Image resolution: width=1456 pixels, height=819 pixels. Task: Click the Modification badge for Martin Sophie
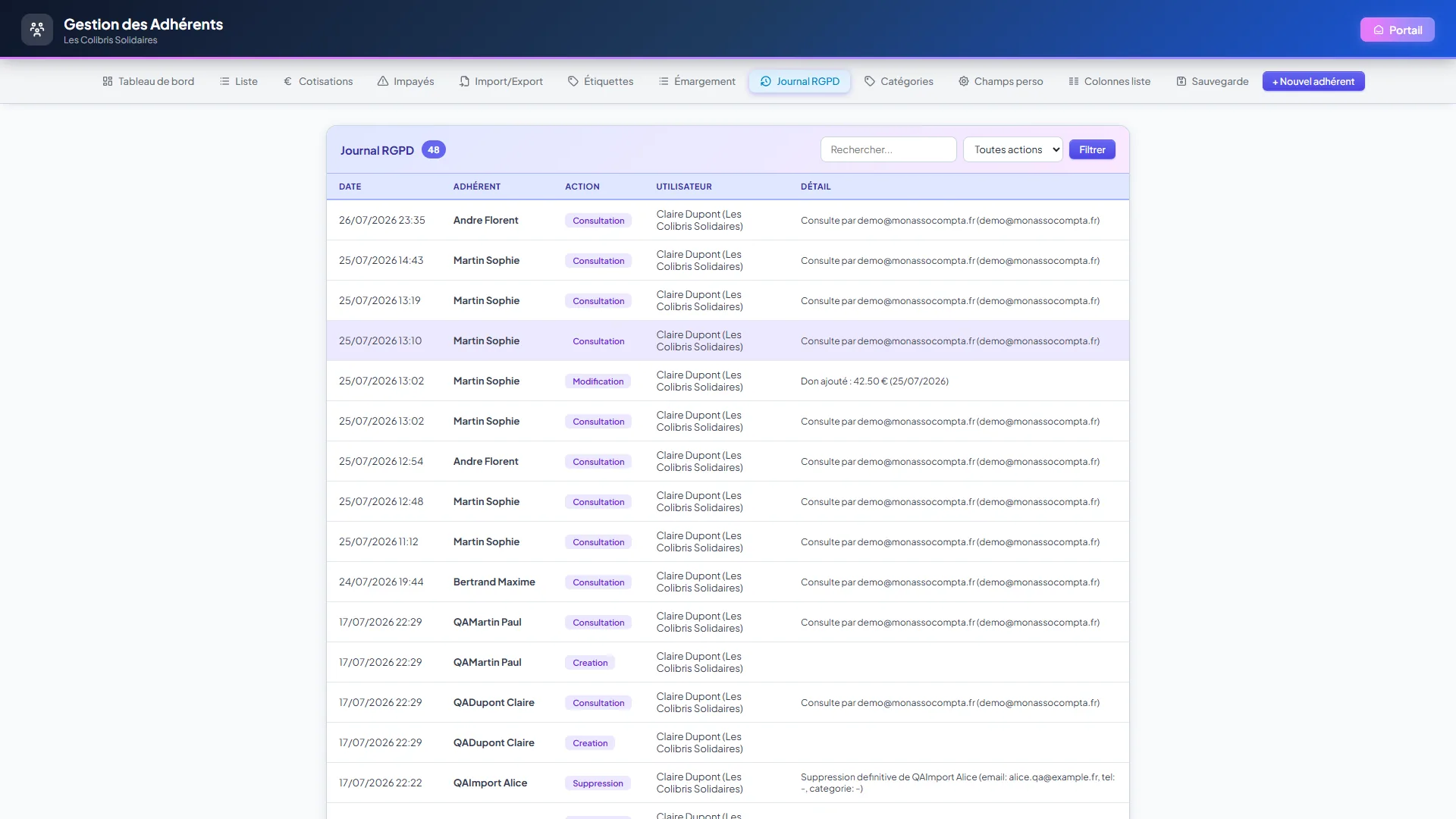[598, 381]
